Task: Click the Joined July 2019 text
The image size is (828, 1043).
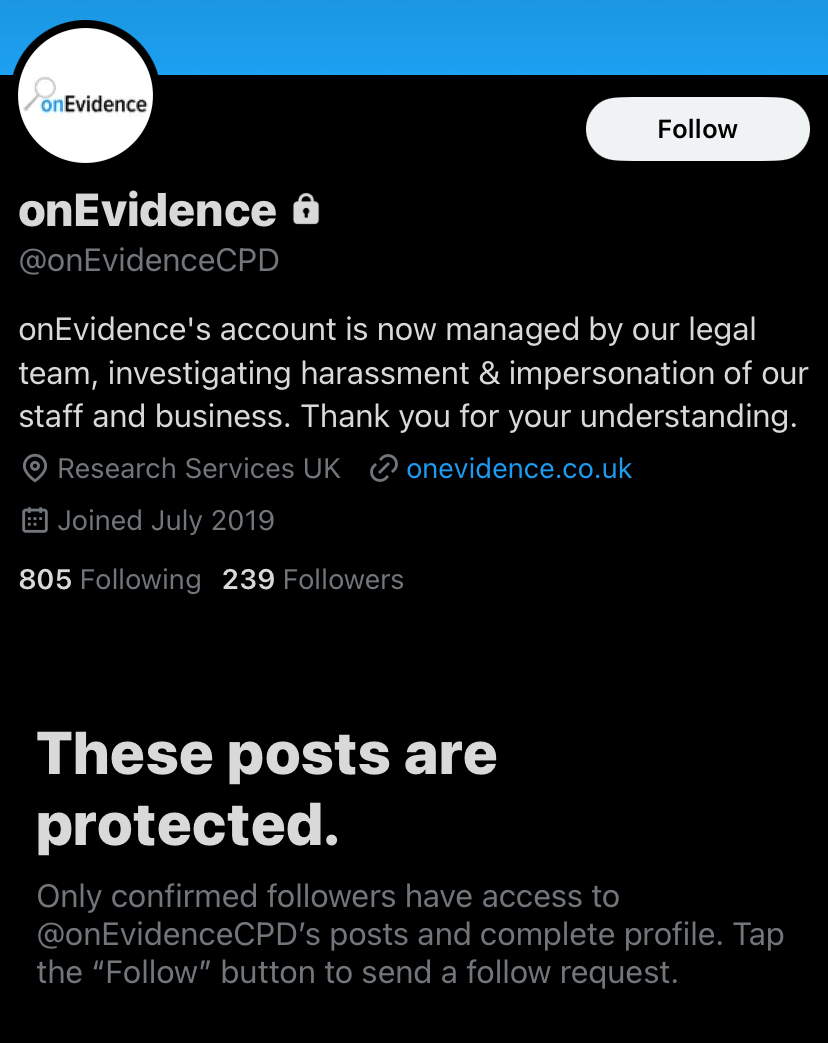Action: pos(166,520)
